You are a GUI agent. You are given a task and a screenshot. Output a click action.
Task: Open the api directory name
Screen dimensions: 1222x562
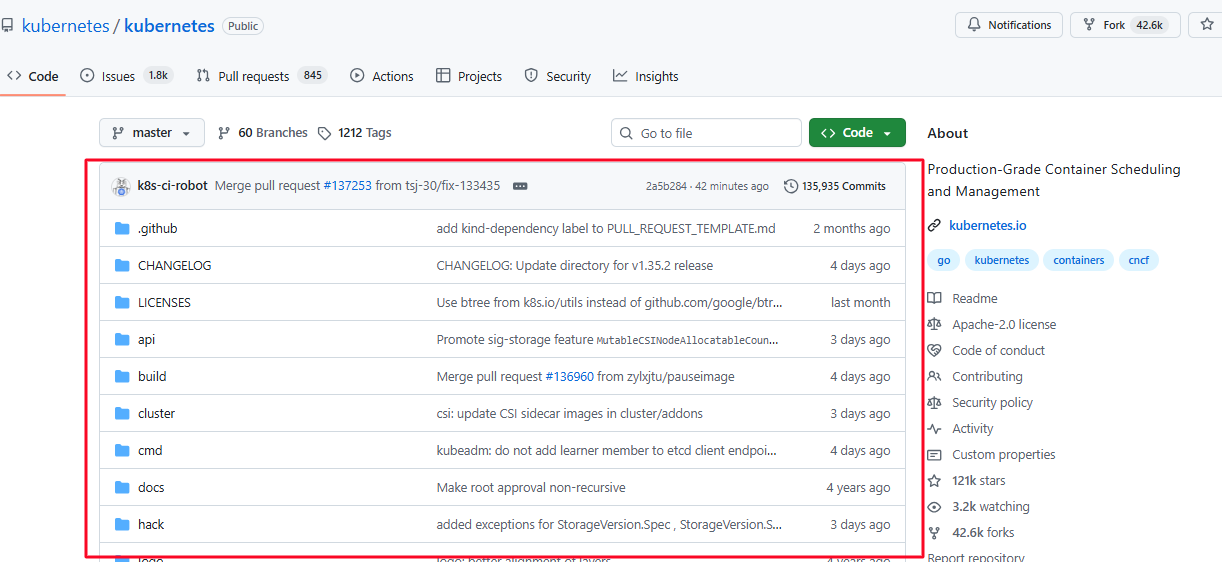pos(147,340)
